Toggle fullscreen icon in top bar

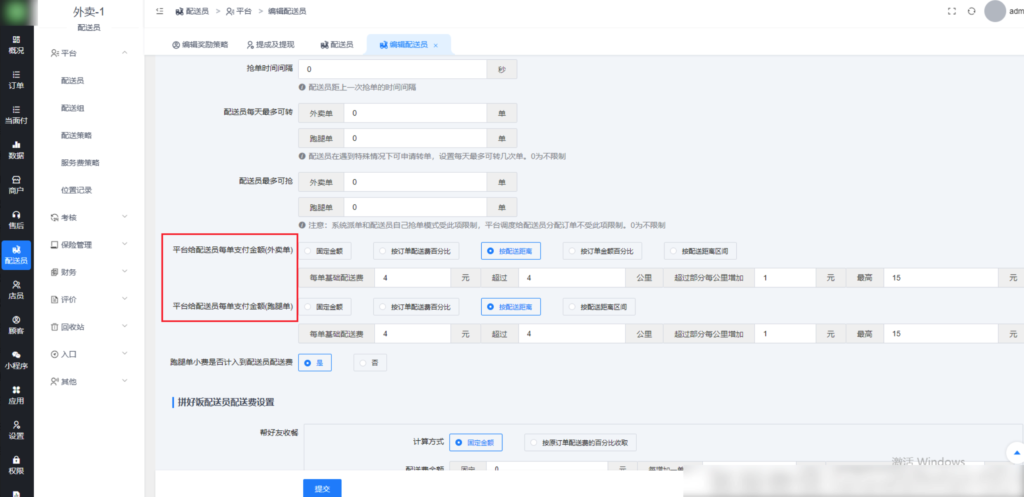click(951, 11)
